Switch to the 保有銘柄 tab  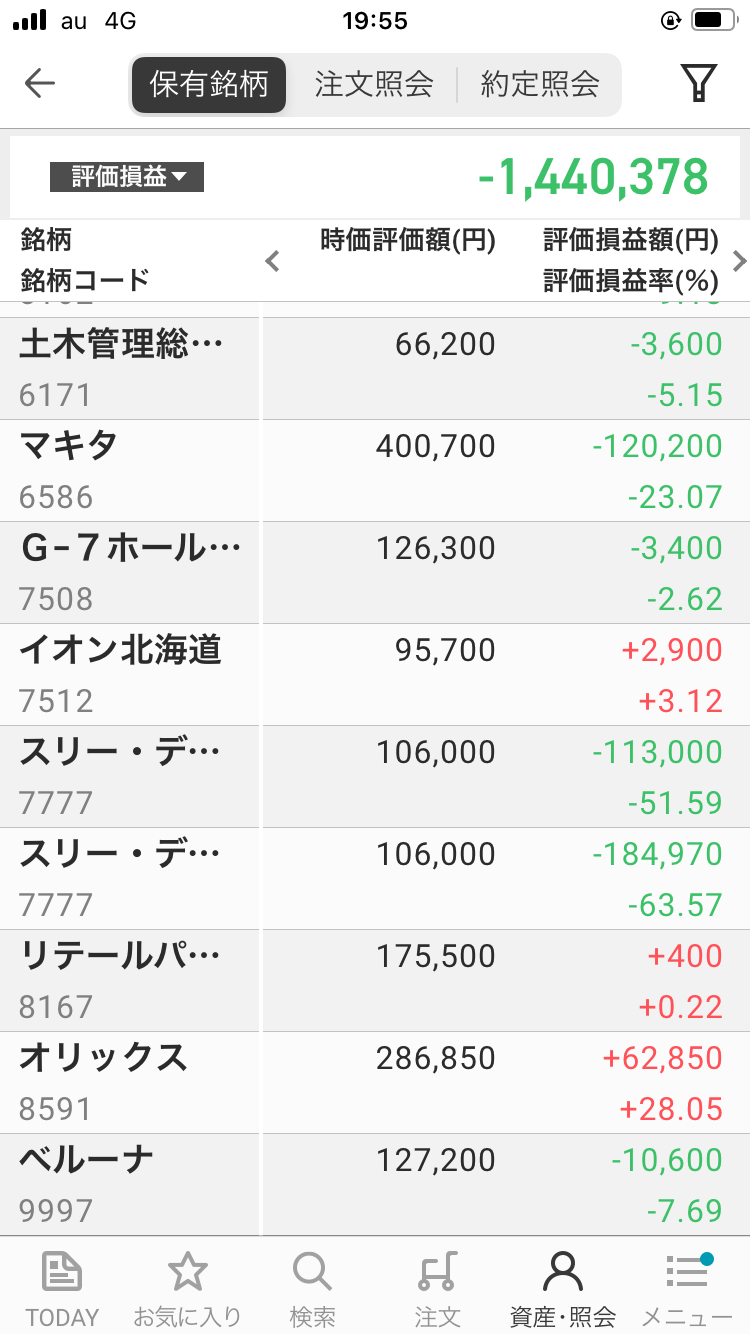pyautogui.click(x=209, y=84)
